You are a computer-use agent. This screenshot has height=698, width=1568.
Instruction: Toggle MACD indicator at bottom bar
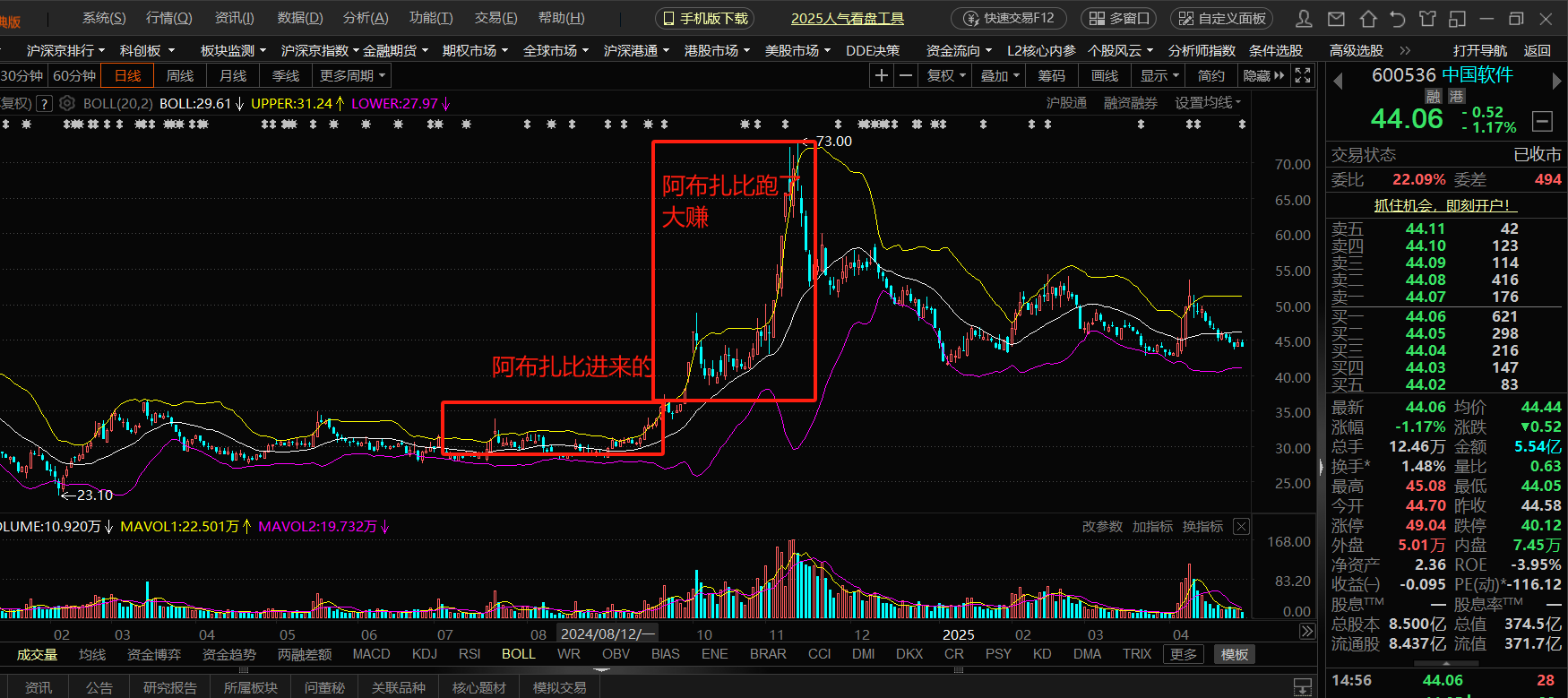tap(371, 654)
